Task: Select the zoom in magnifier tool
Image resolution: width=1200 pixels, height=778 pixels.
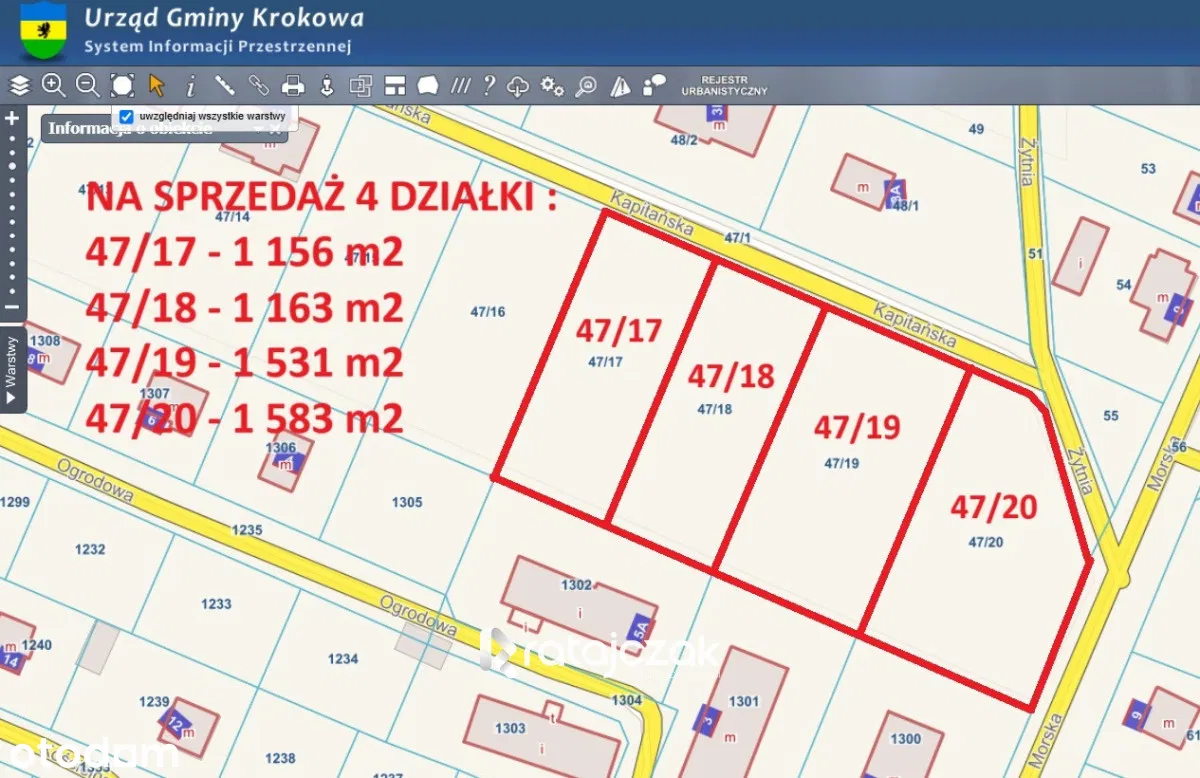Action: coord(53,86)
